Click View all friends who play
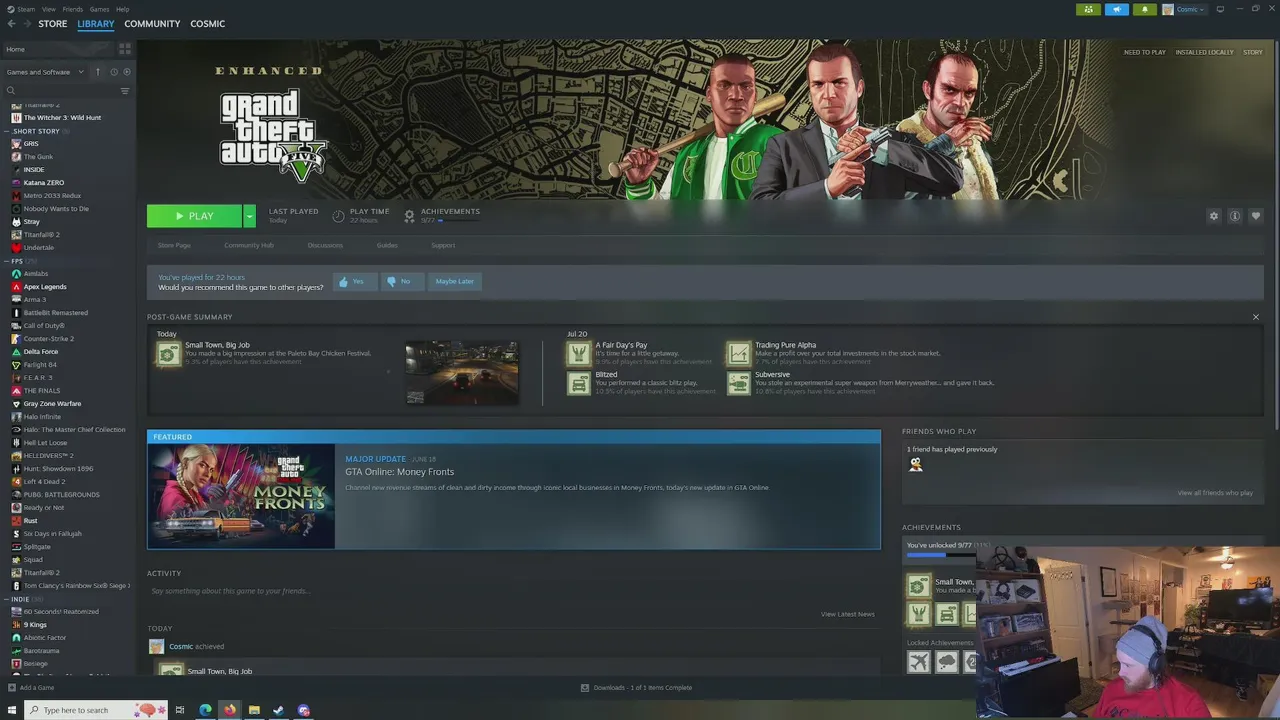The width and height of the screenshot is (1280, 720). point(1215,493)
